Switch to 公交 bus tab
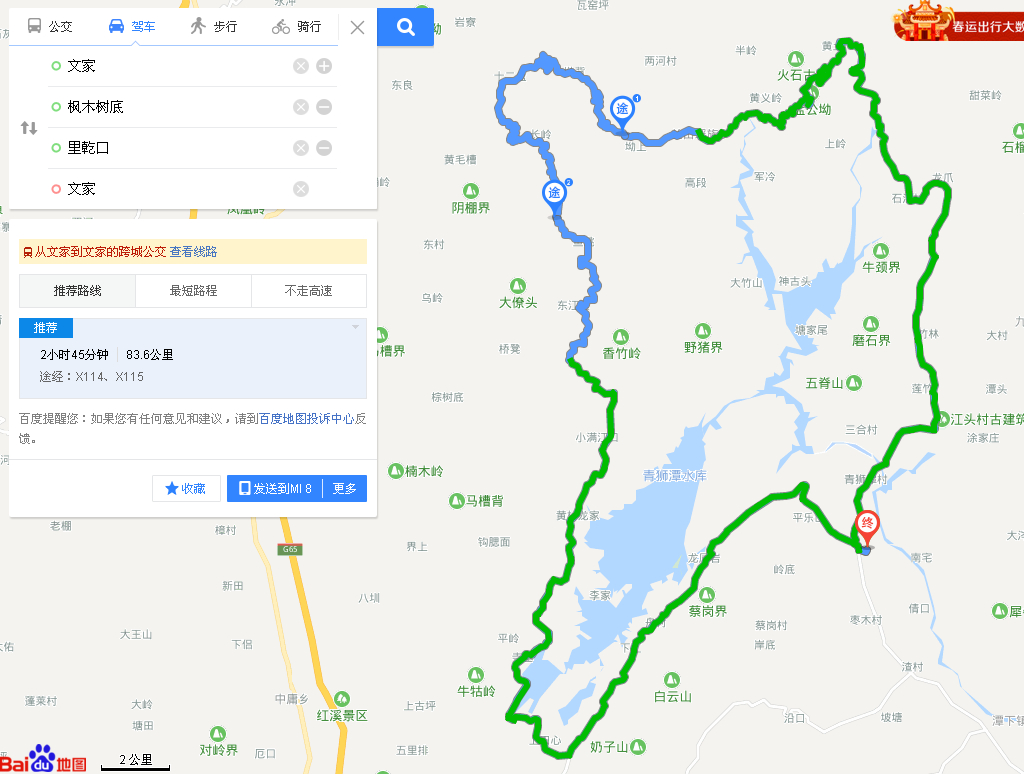The height and width of the screenshot is (774, 1024). (50, 26)
